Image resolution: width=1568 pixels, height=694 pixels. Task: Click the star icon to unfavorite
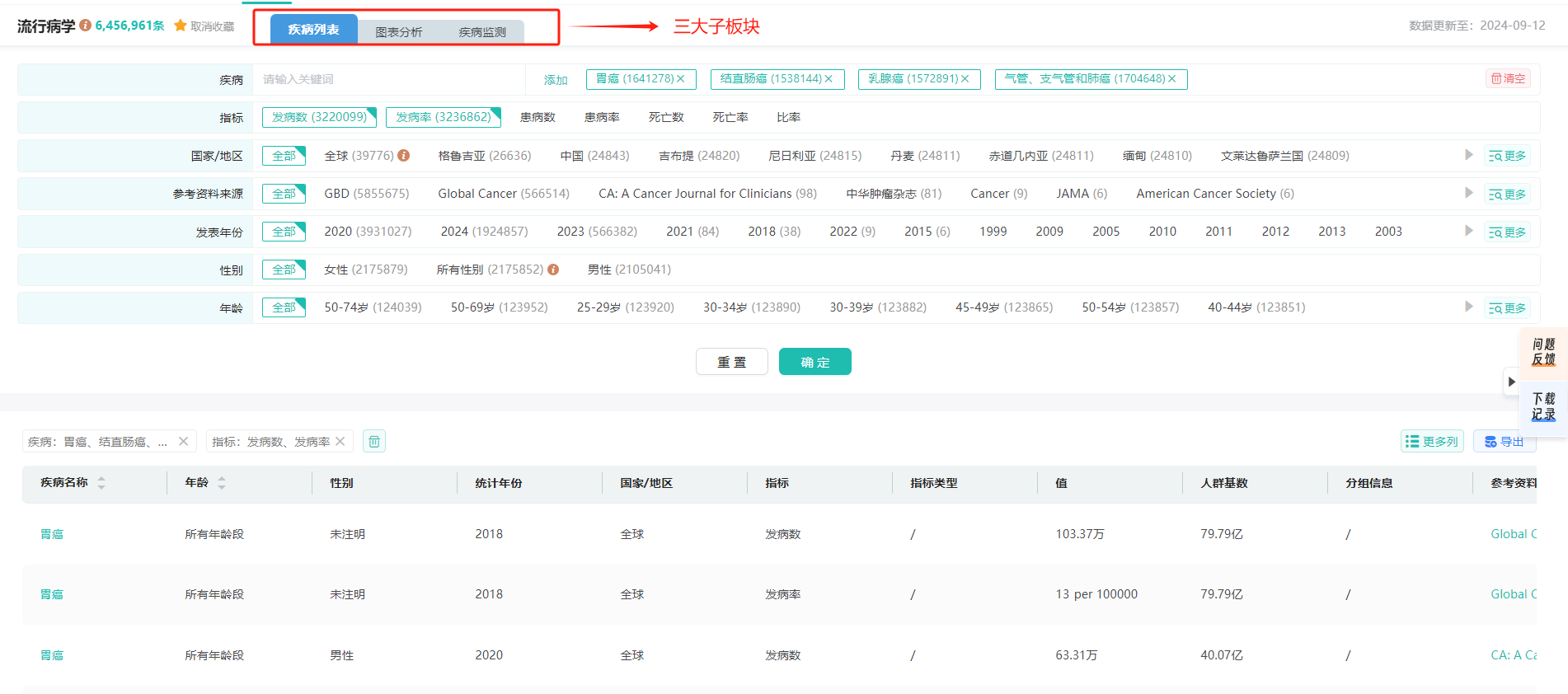pyautogui.click(x=181, y=26)
